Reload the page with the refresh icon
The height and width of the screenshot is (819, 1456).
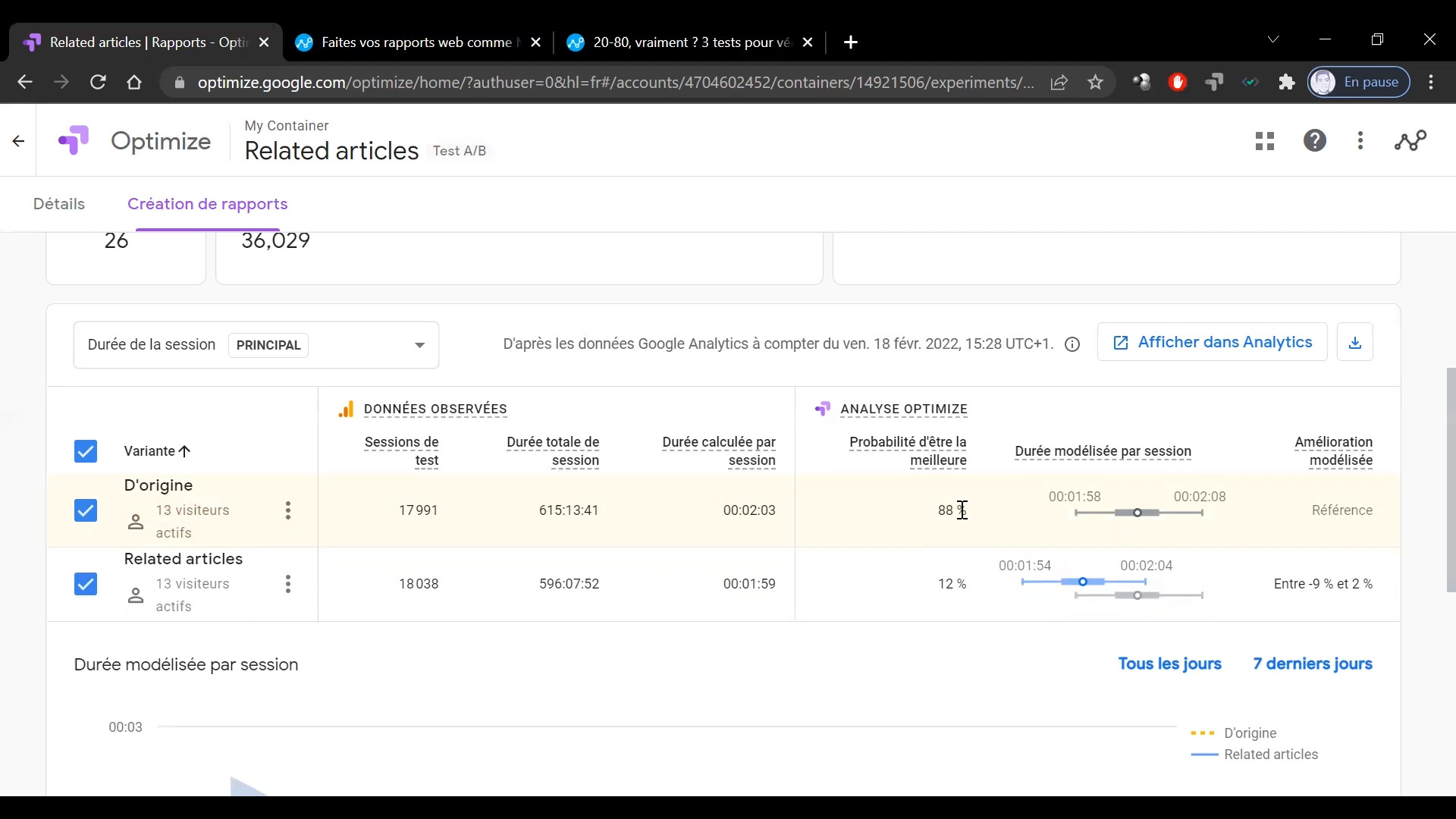pyautogui.click(x=98, y=82)
